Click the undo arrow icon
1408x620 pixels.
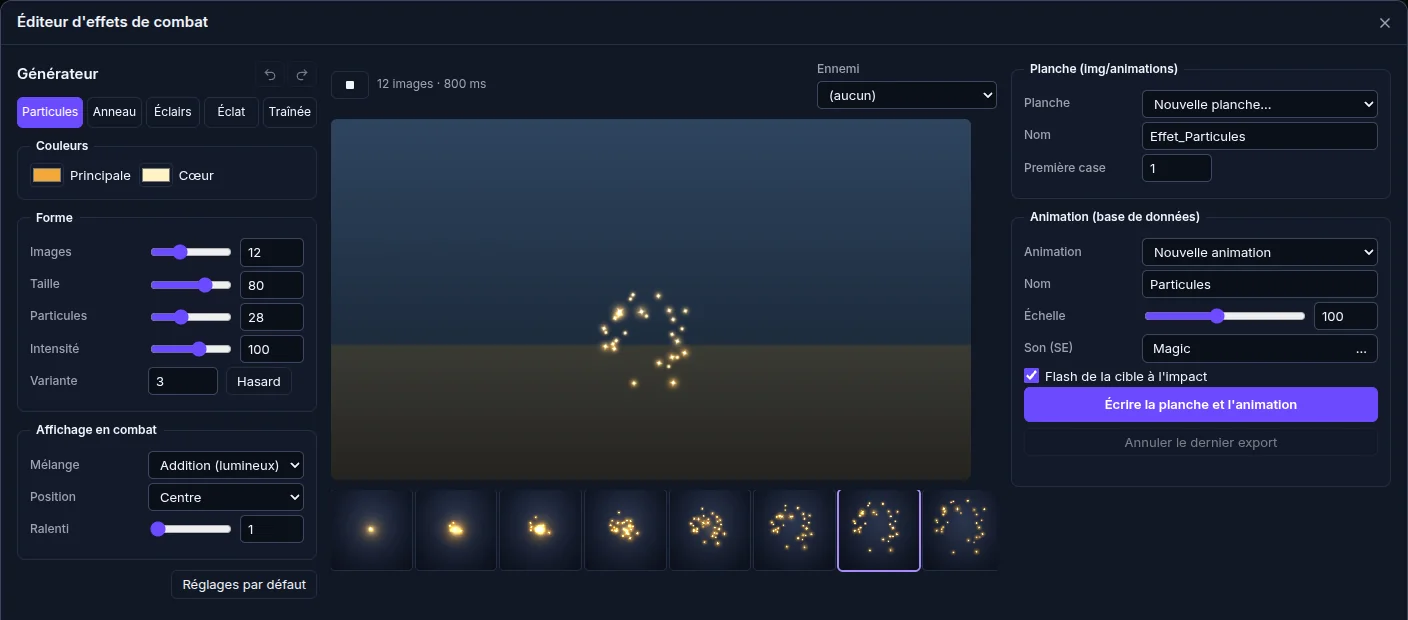click(x=270, y=75)
